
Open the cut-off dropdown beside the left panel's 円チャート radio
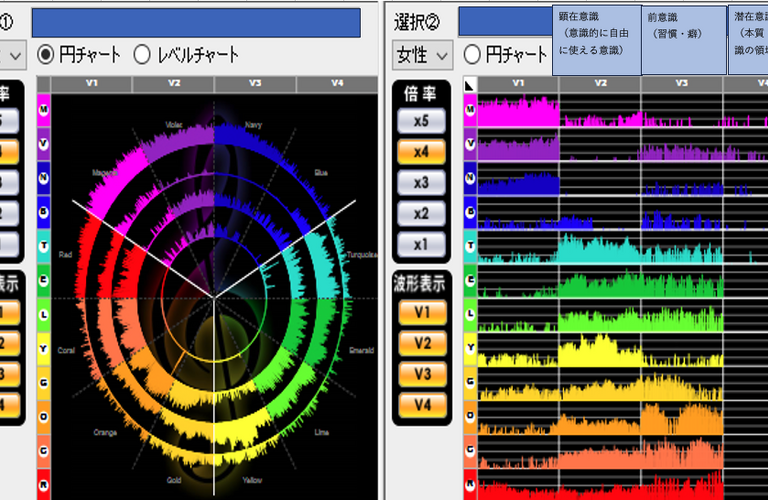click(12, 55)
